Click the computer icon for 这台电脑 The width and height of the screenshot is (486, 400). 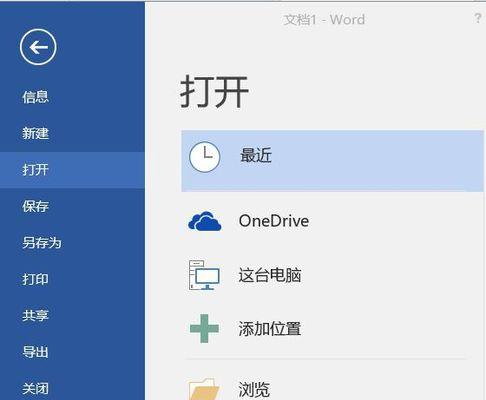[204, 275]
